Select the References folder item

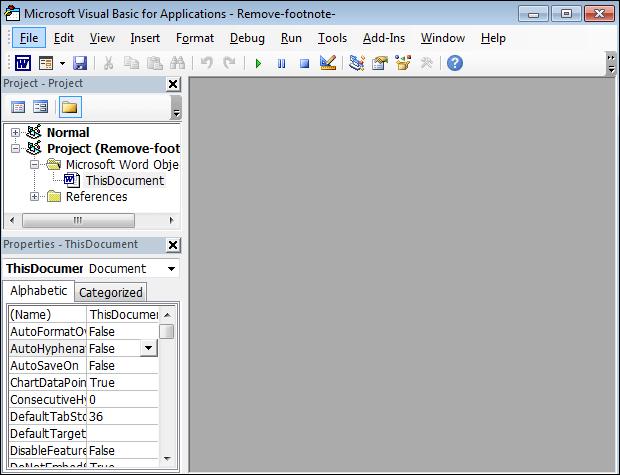coord(96,197)
